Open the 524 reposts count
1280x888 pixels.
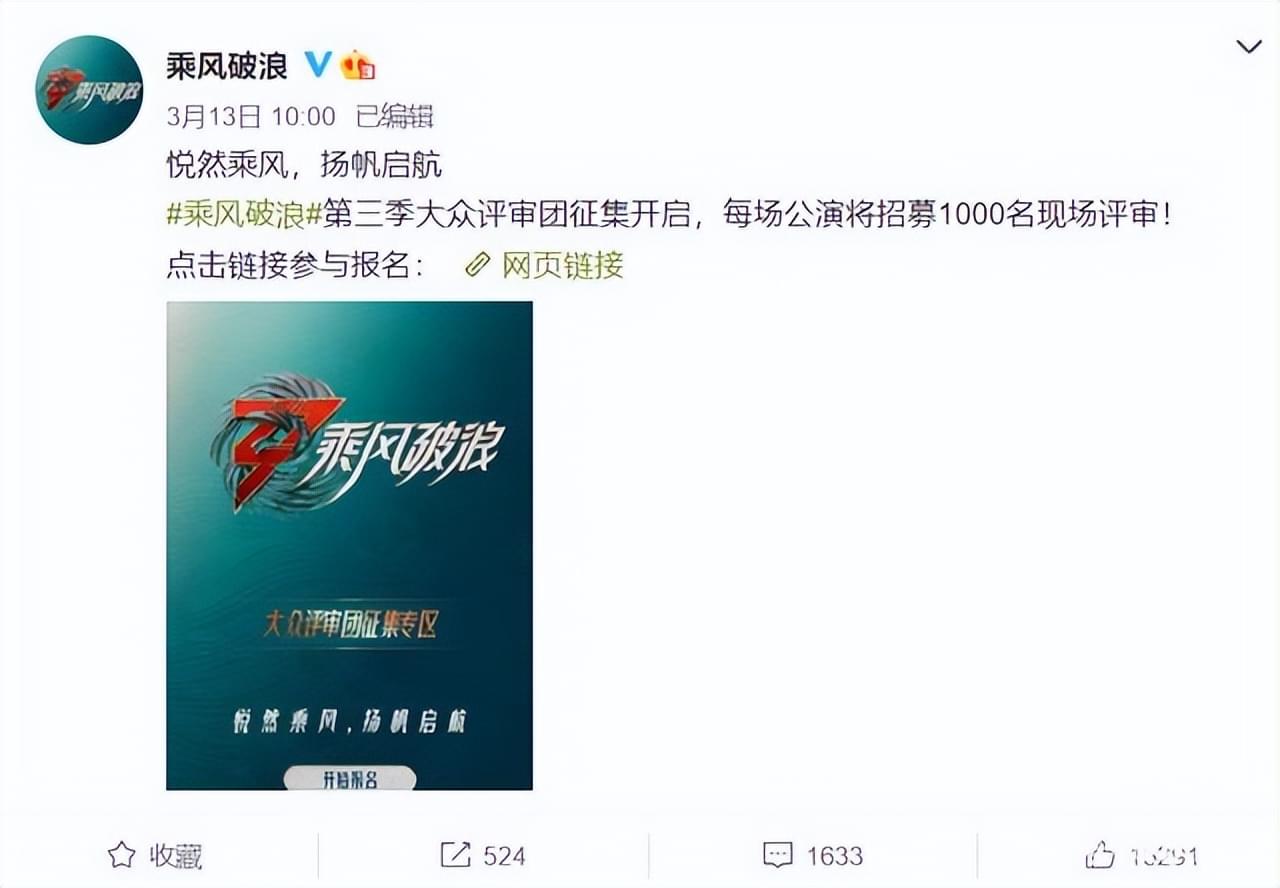tap(504, 856)
